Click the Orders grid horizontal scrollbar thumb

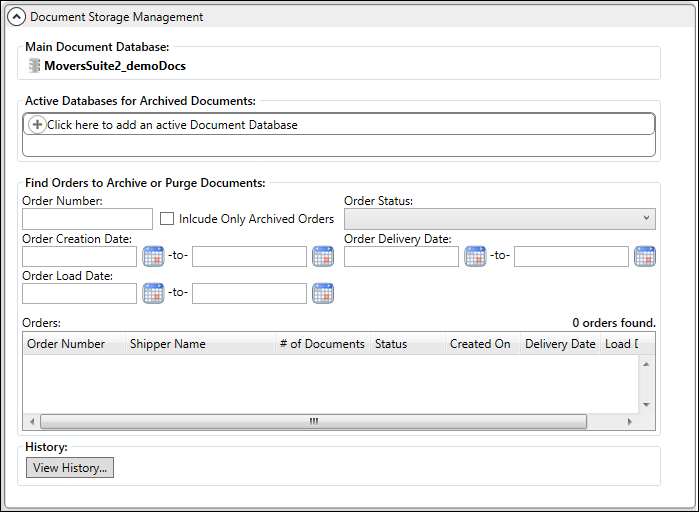tap(313, 422)
